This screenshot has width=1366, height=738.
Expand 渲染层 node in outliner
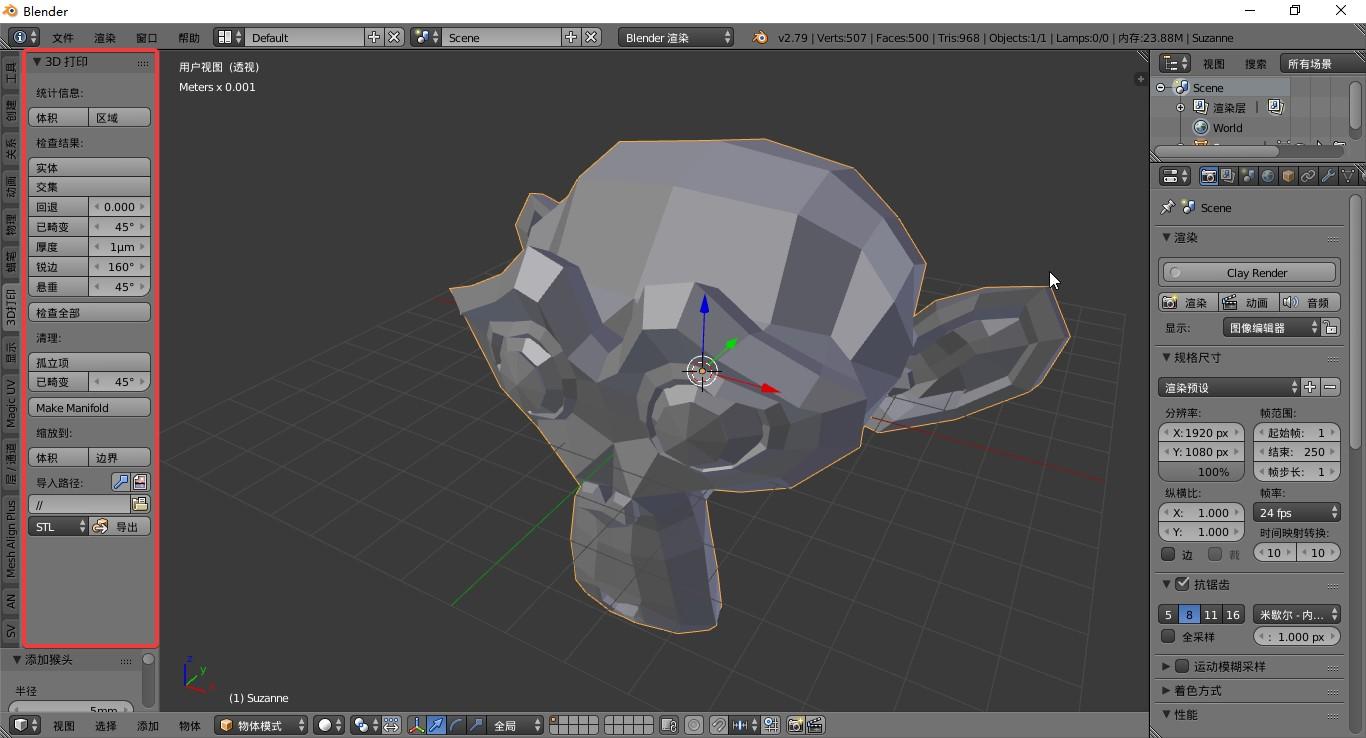pos(1180,107)
